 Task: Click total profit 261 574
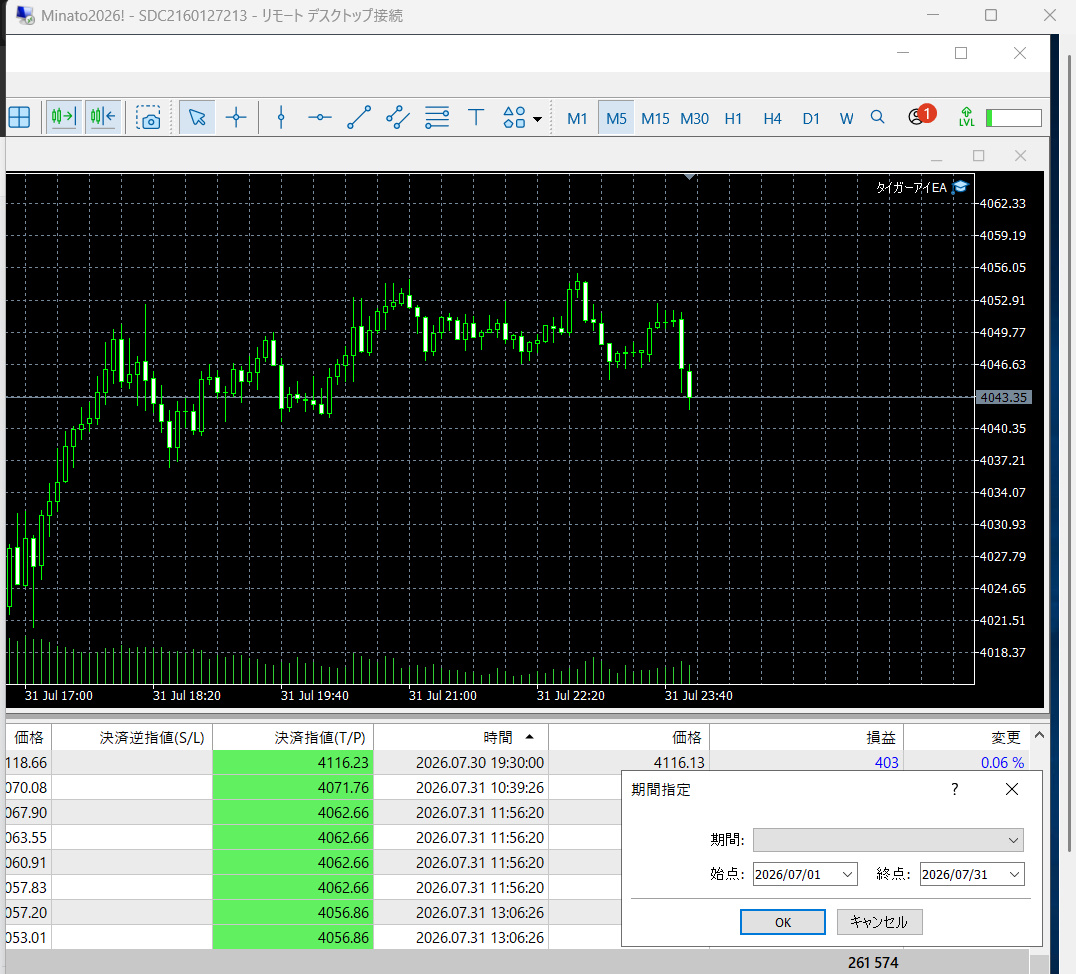point(872,962)
